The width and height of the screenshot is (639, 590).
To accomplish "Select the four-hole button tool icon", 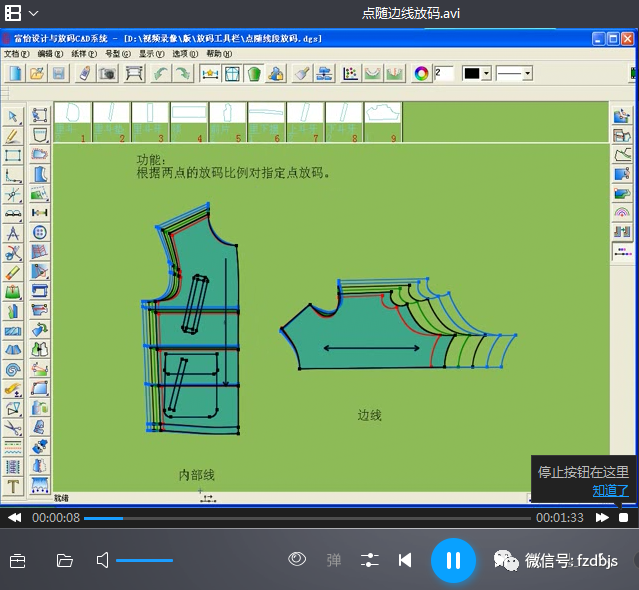I will [40, 233].
